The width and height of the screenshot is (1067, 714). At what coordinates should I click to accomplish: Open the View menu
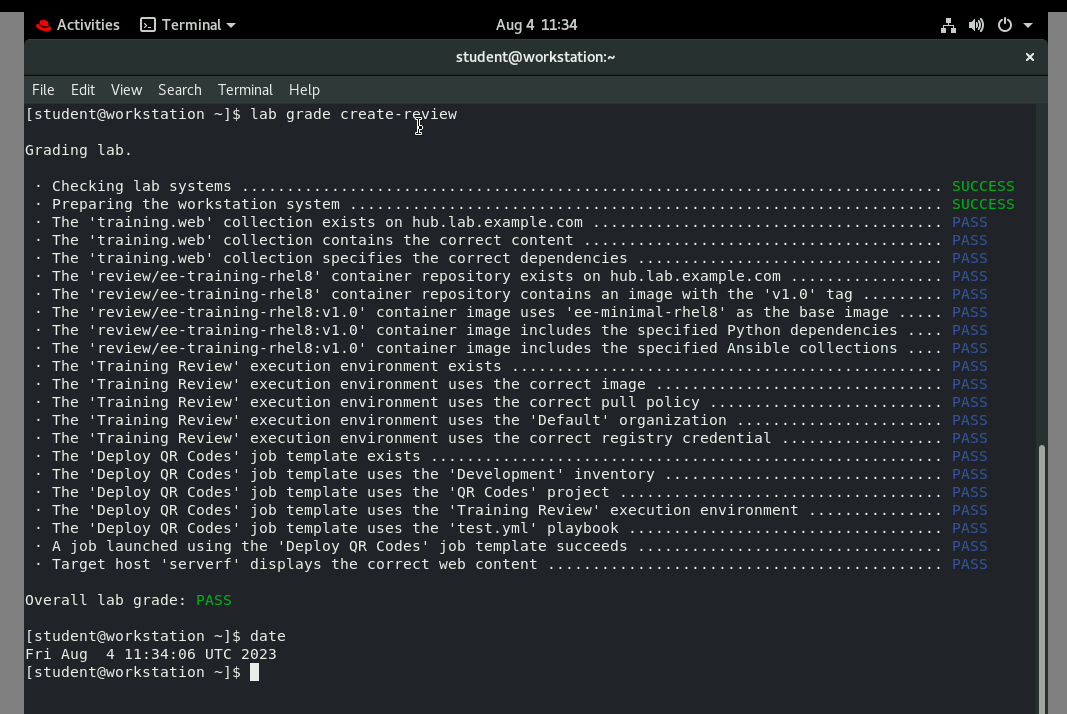(x=126, y=90)
